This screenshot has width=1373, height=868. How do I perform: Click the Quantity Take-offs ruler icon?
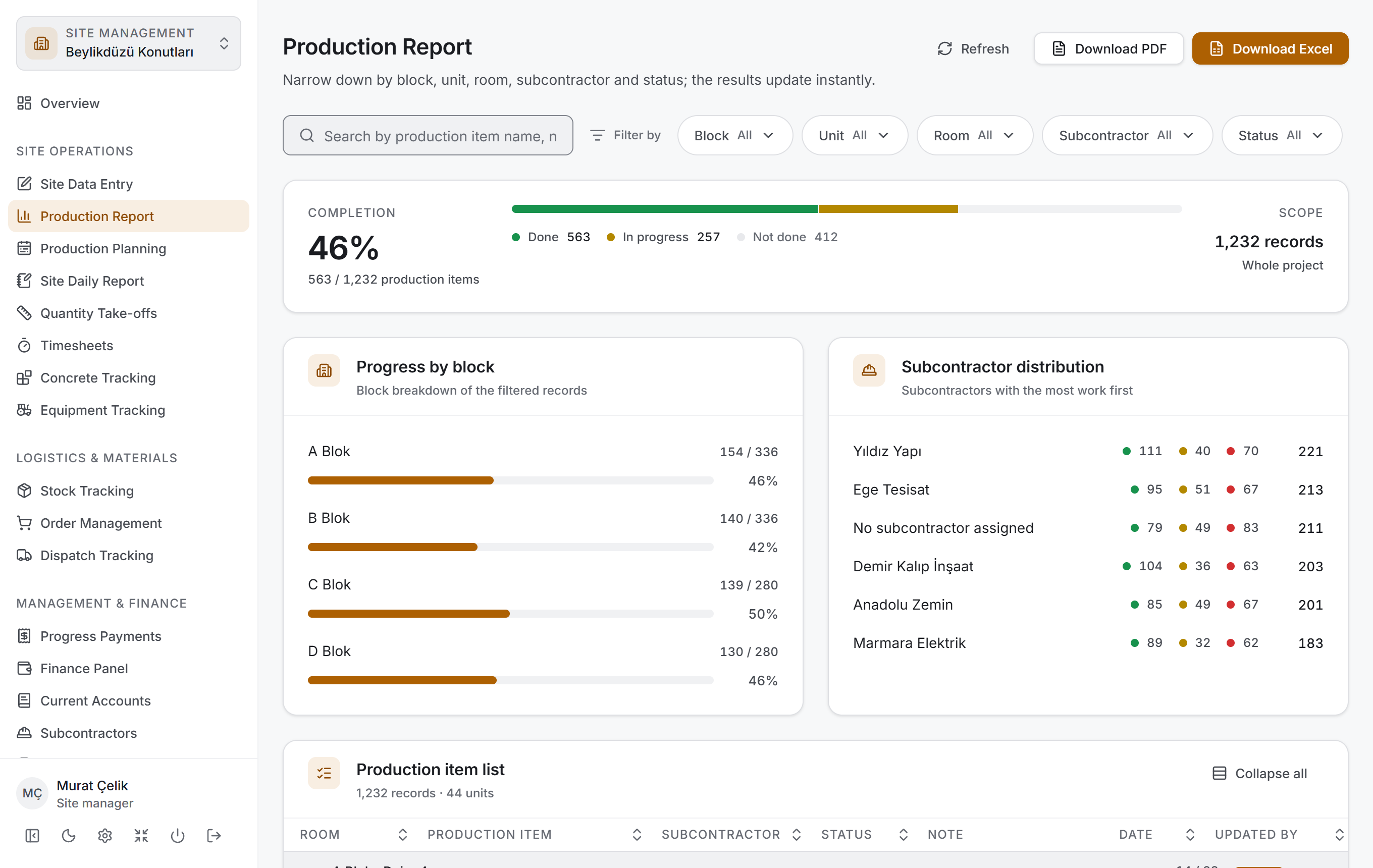tap(24, 313)
